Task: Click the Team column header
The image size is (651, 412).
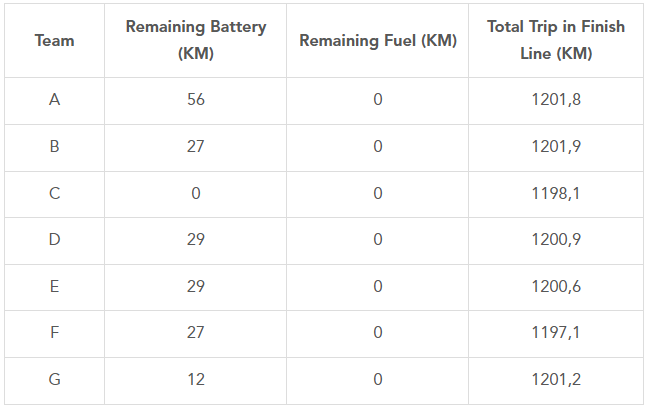Action: [54, 41]
